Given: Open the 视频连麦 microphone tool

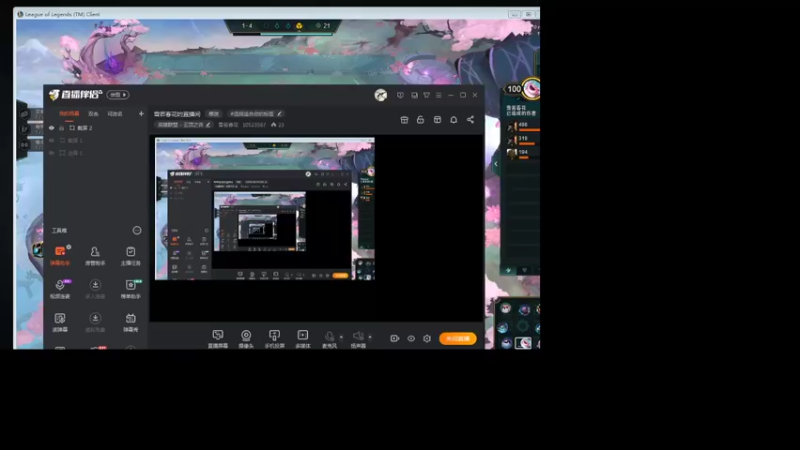Looking at the screenshot, I should pyautogui.click(x=60, y=289).
